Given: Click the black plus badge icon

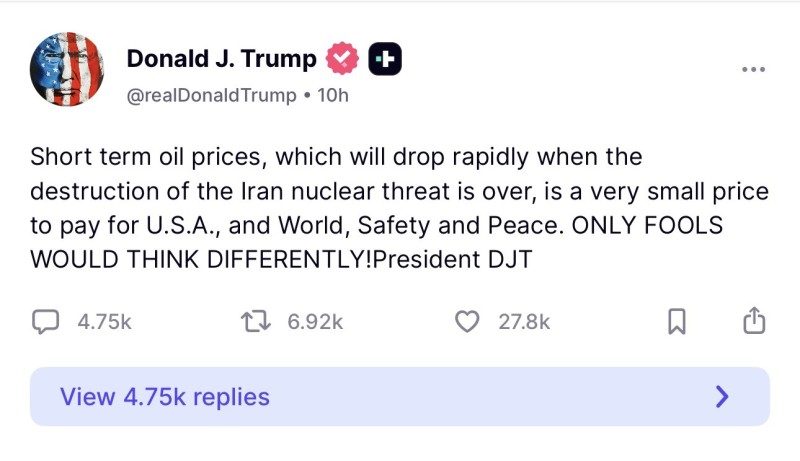Looking at the screenshot, I should click(x=385, y=60).
